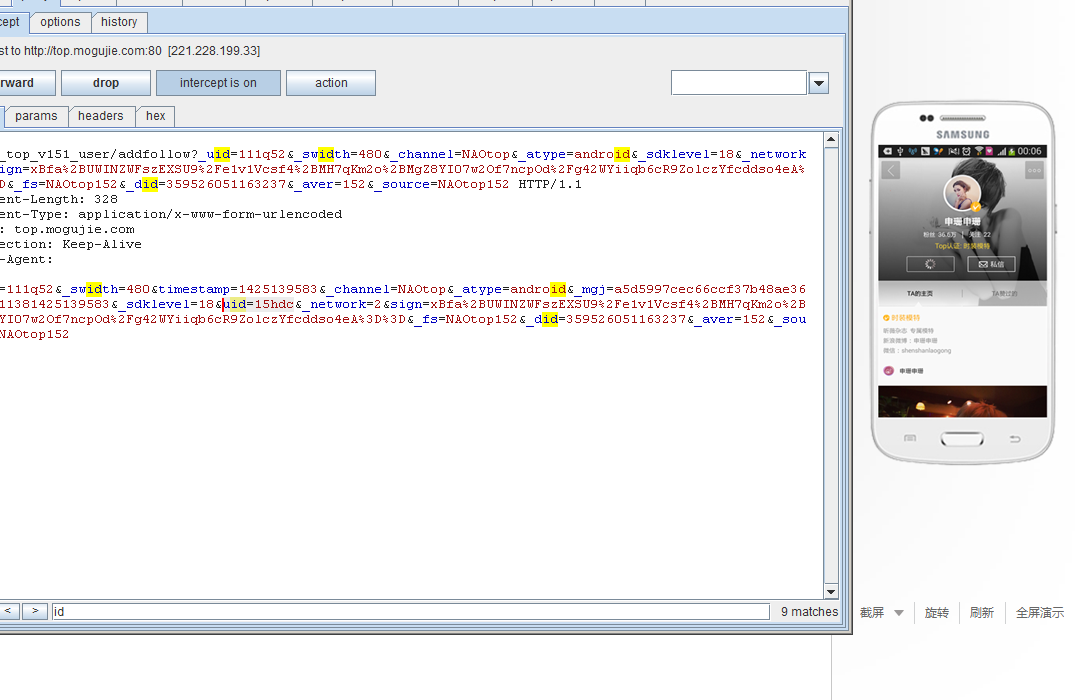The width and height of the screenshot is (1075, 700).
Task: Tap the small pink avatar beside post author
Action: 889,370
